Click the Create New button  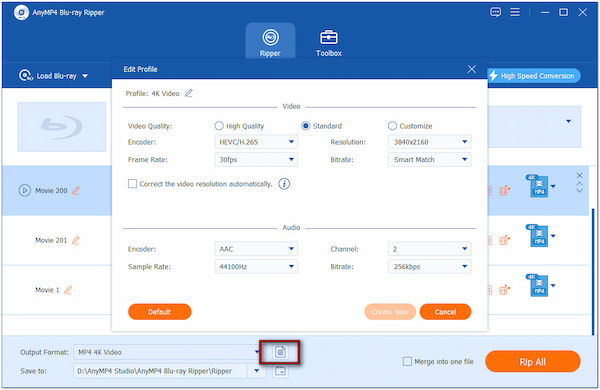390,312
